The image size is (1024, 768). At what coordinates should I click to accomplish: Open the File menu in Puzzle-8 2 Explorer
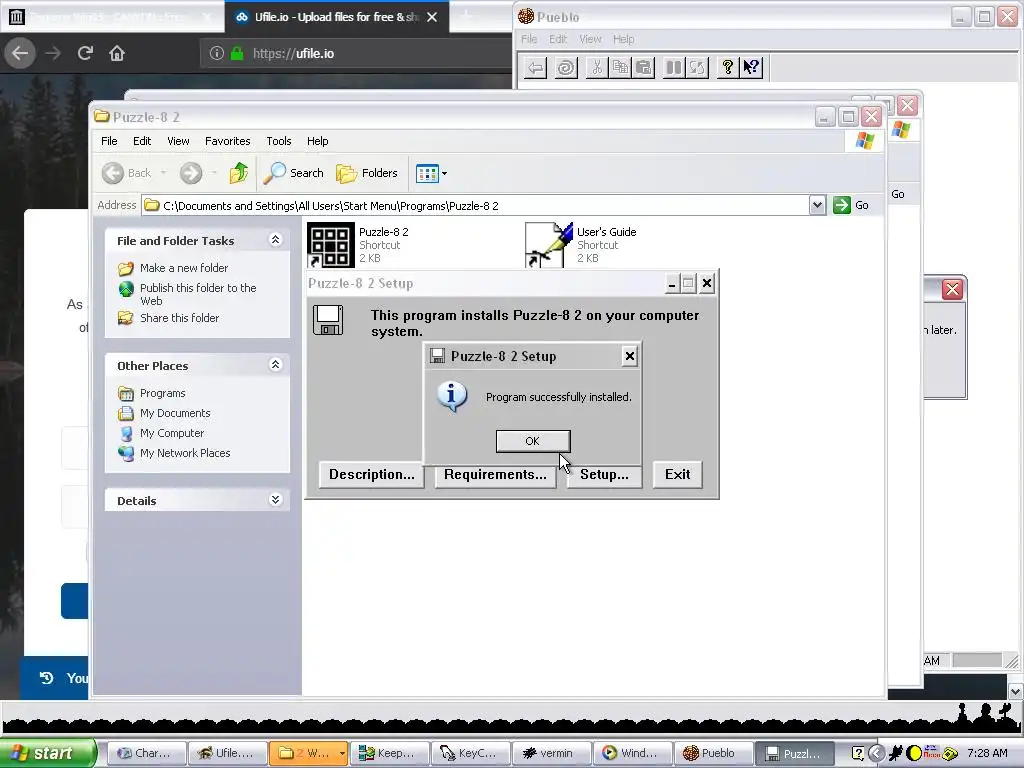(109, 141)
